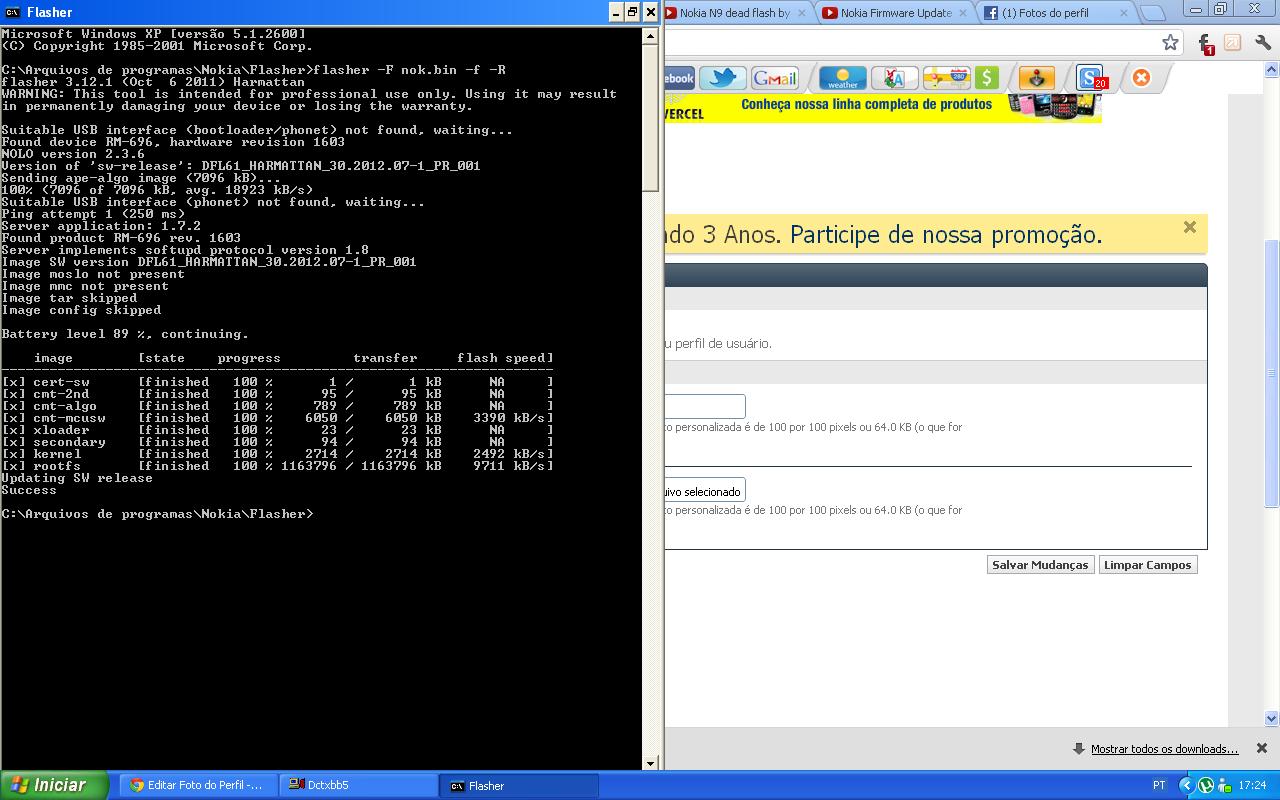Click Salvar Mudanças button

pos(1040,565)
